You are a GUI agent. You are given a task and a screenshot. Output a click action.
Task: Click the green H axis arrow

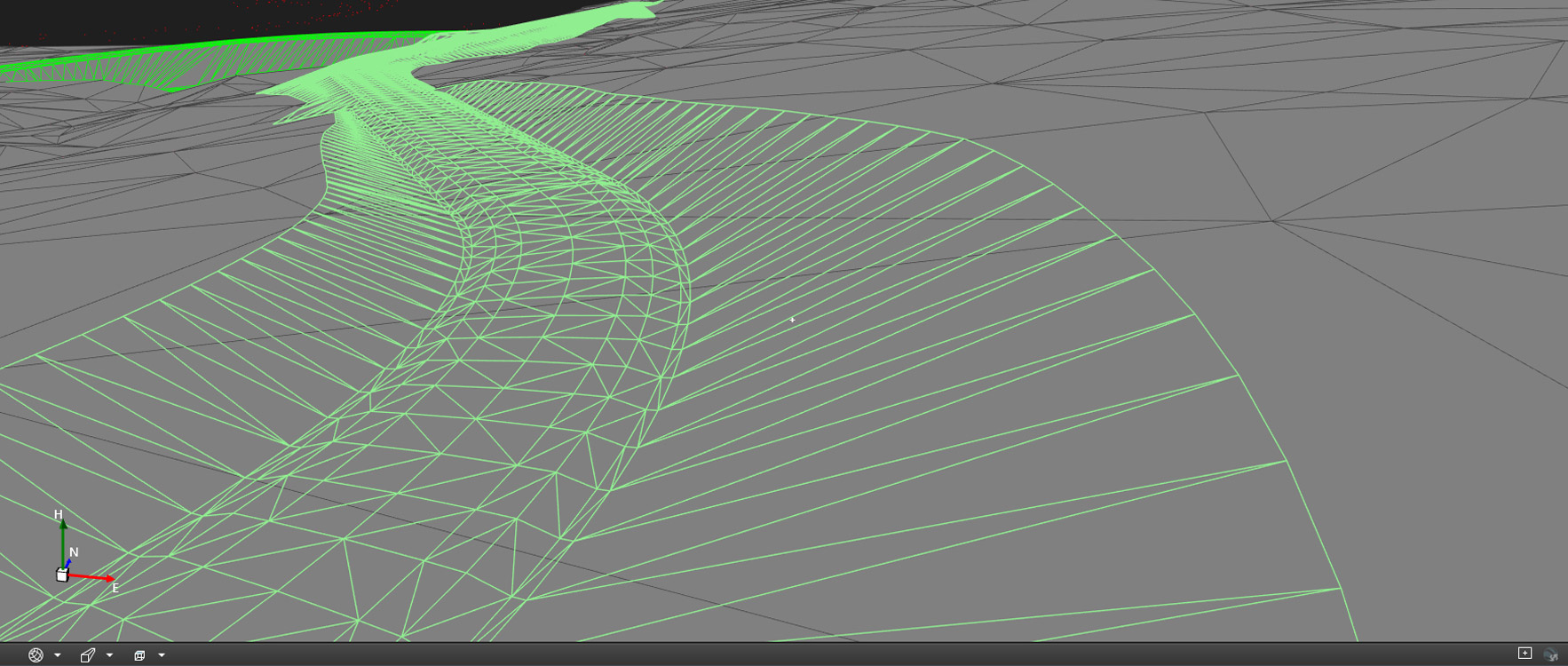click(63, 542)
